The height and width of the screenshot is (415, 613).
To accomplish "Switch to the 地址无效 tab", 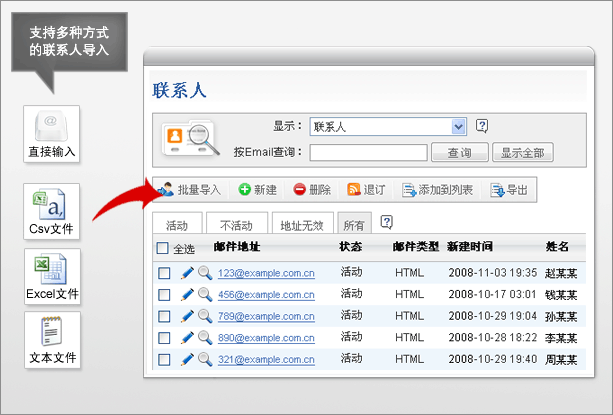I will click(x=302, y=223).
